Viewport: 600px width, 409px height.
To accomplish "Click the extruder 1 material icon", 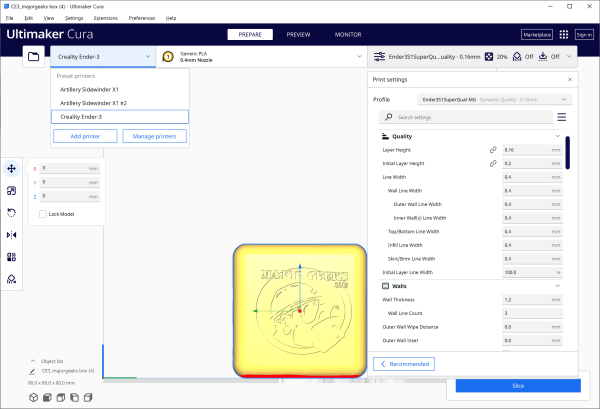I will (x=168, y=57).
